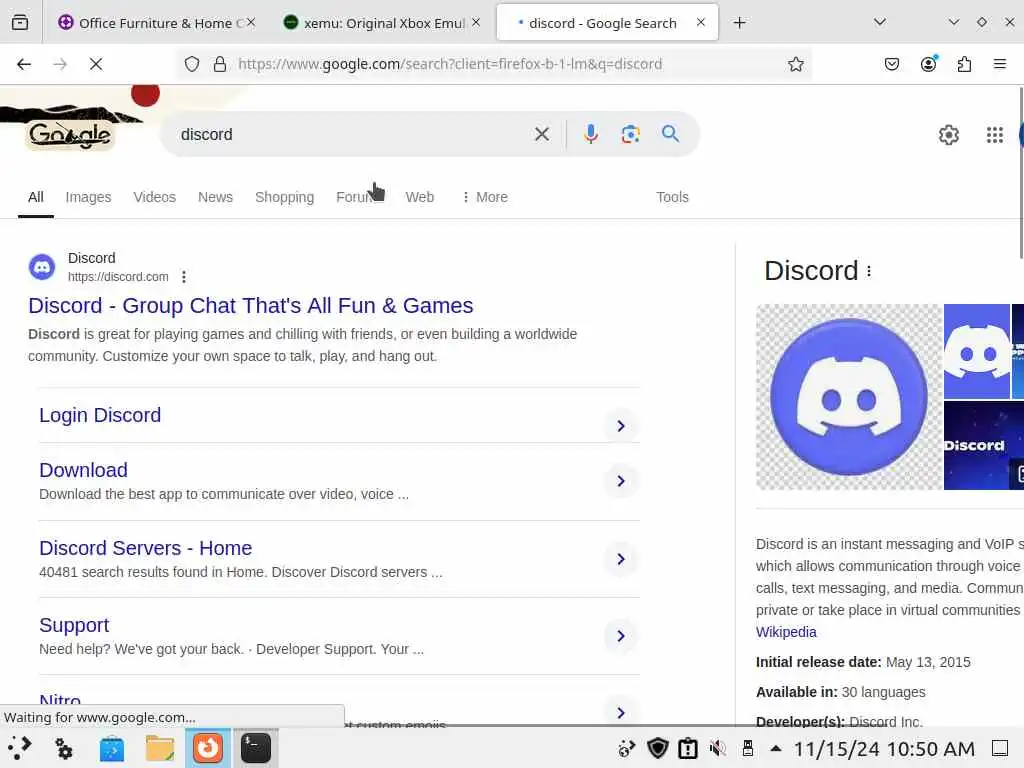This screenshot has height=768, width=1024.
Task: Open Login Discord link
Action: coord(100,415)
